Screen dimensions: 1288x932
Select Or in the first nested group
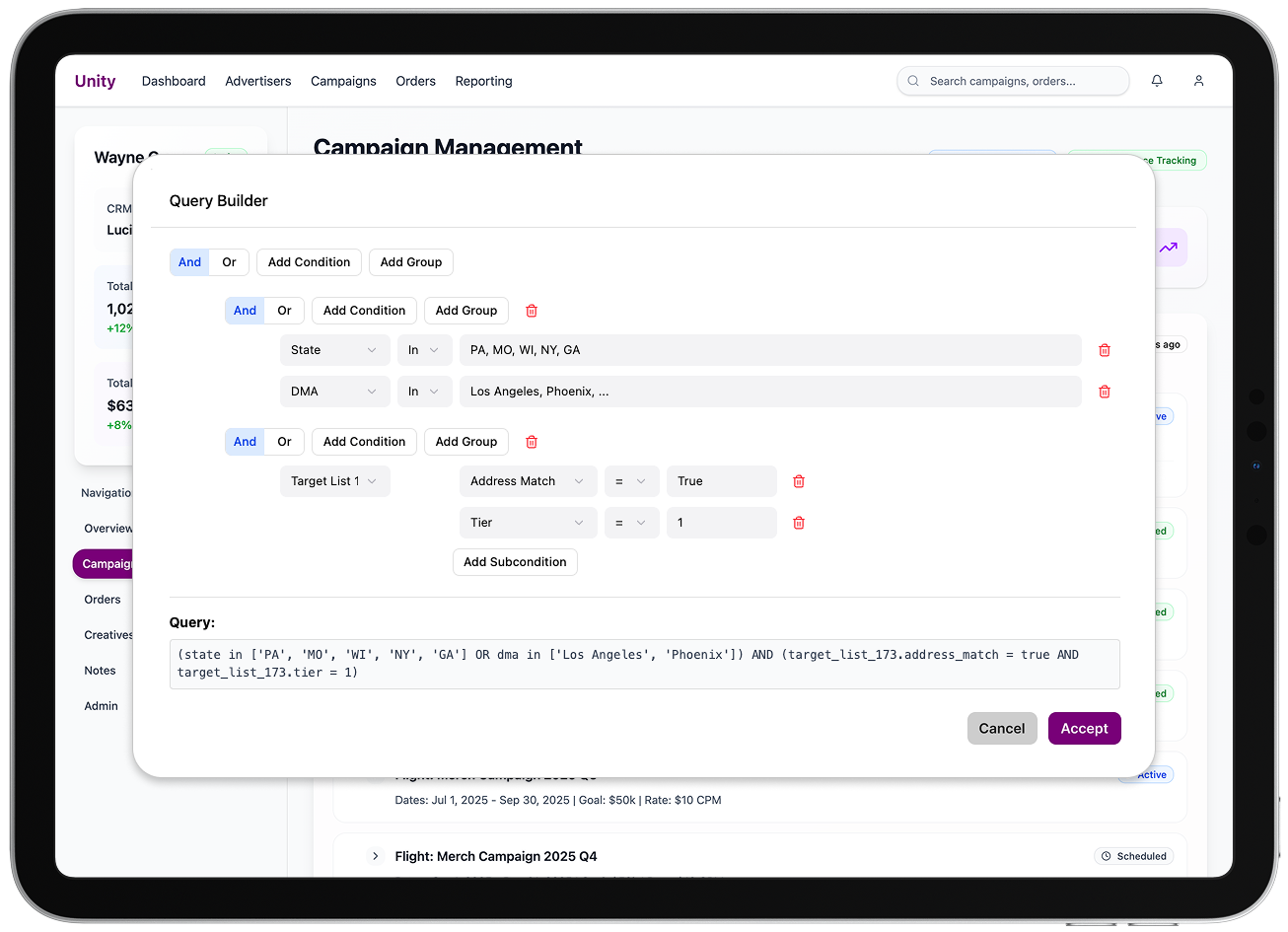pyautogui.click(x=284, y=310)
